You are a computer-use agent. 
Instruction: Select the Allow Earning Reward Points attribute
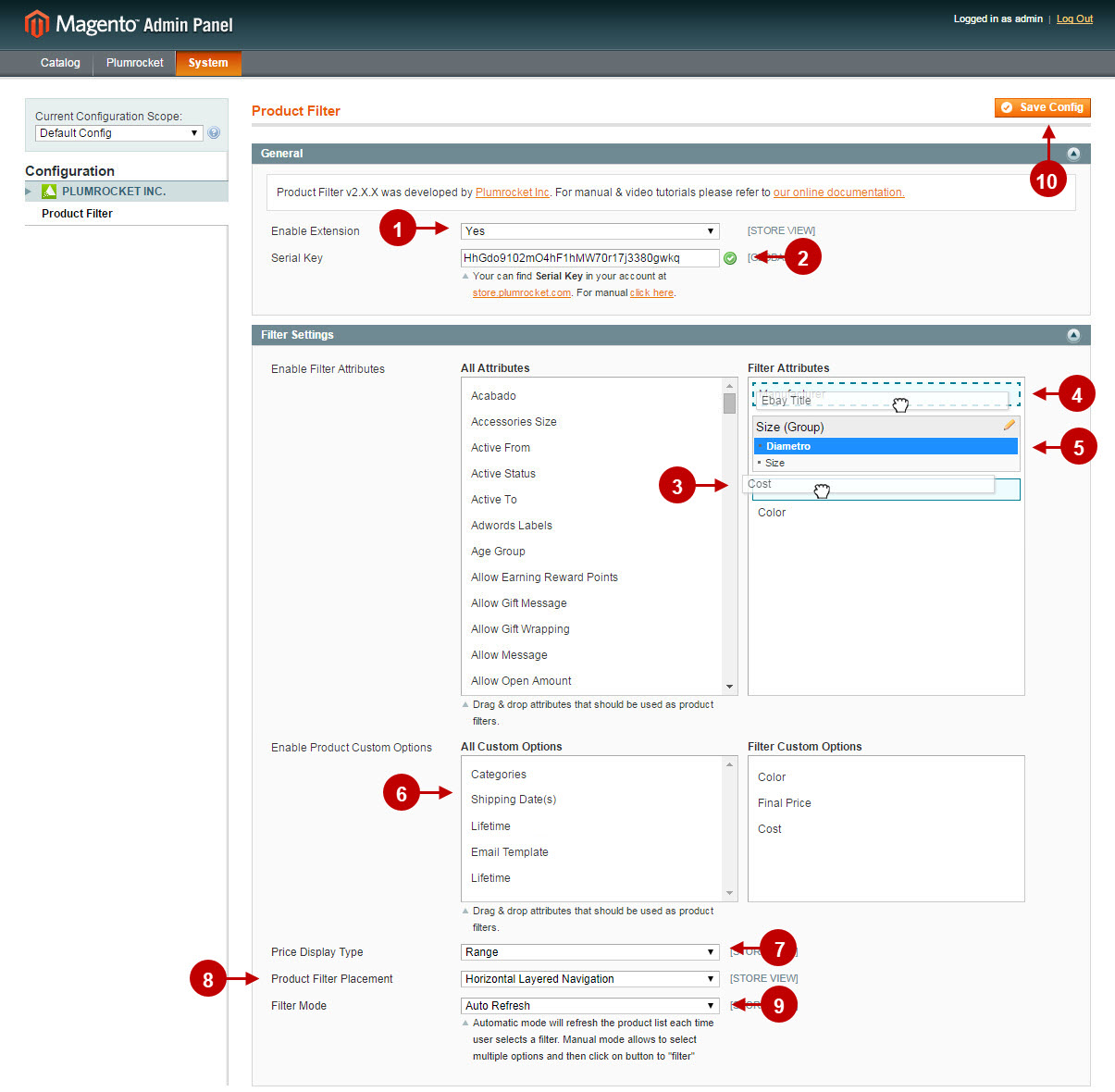click(544, 577)
